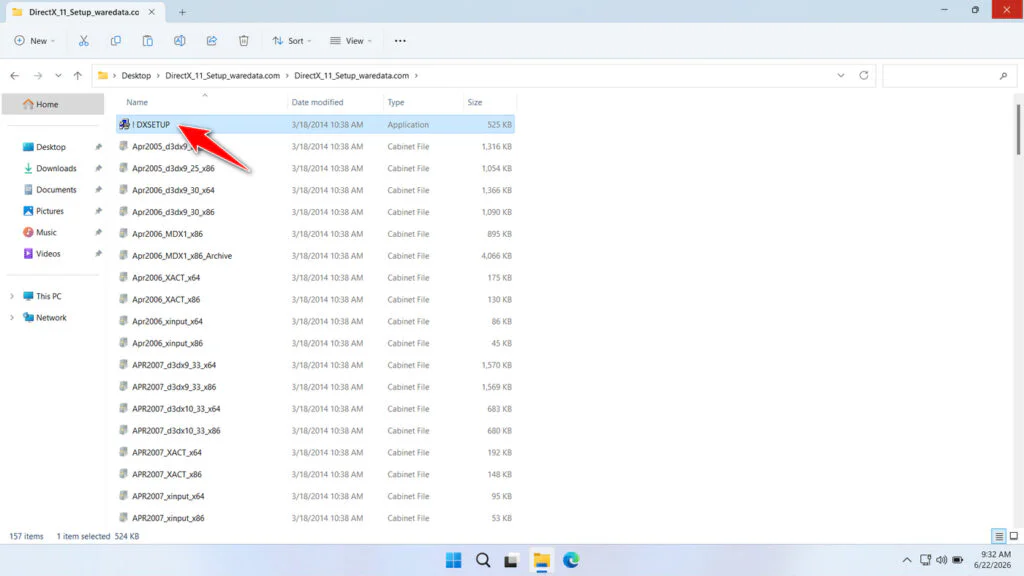This screenshot has width=1024, height=576.
Task: Open Task View on the taskbar
Action: click(x=511, y=560)
